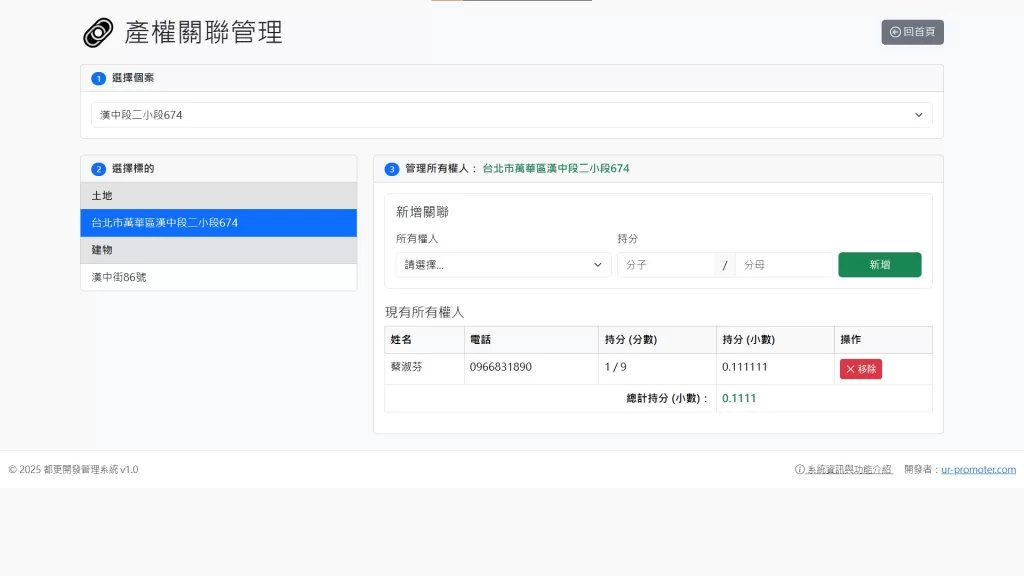Click the step 3 badge beside 管理所有權人
Image resolution: width=1024 pixels, height=576 pixels.
[391, 169]
